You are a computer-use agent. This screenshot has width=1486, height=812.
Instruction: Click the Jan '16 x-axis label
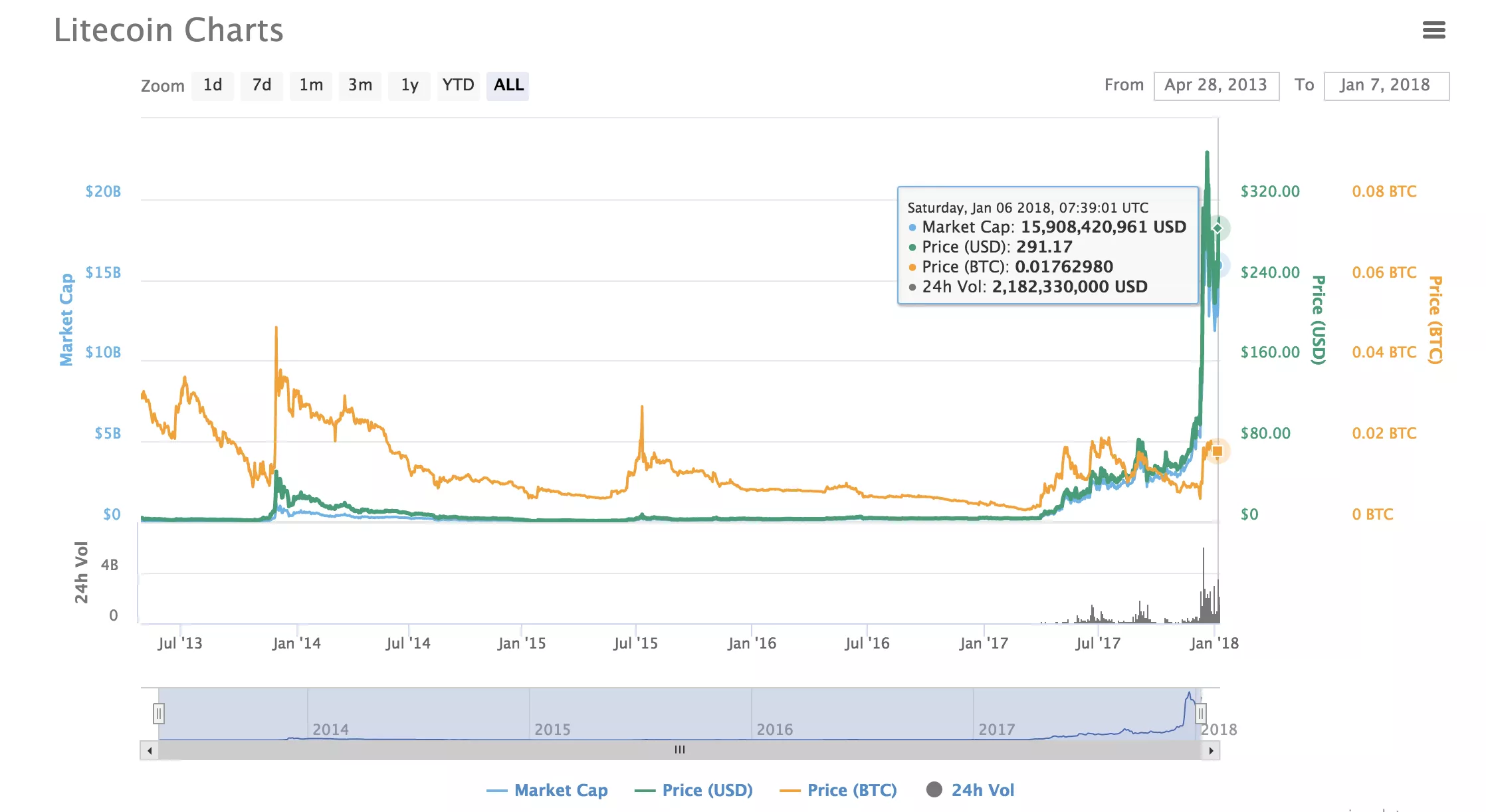(x=752, y=643)
